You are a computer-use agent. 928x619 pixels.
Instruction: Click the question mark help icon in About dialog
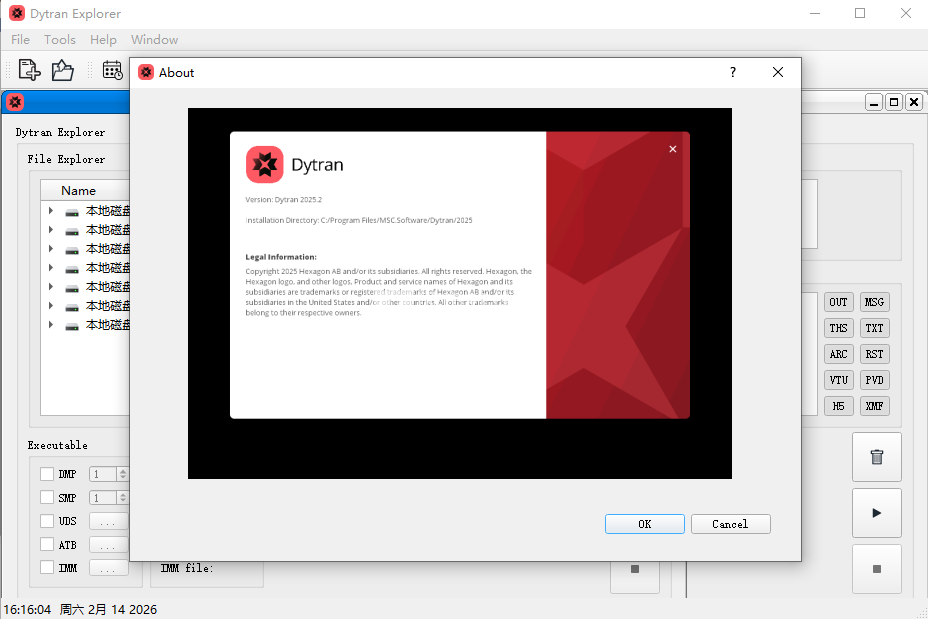click(x=732, y=72)
